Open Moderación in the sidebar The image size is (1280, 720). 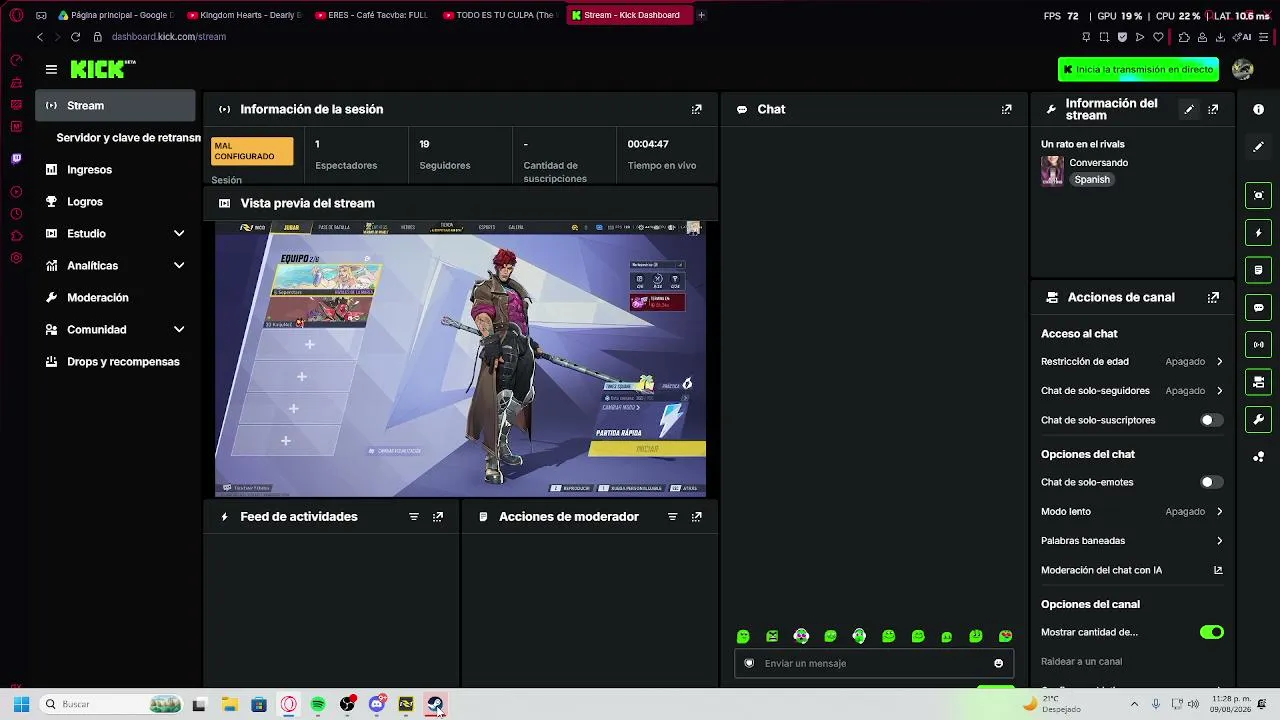point(116,298)
